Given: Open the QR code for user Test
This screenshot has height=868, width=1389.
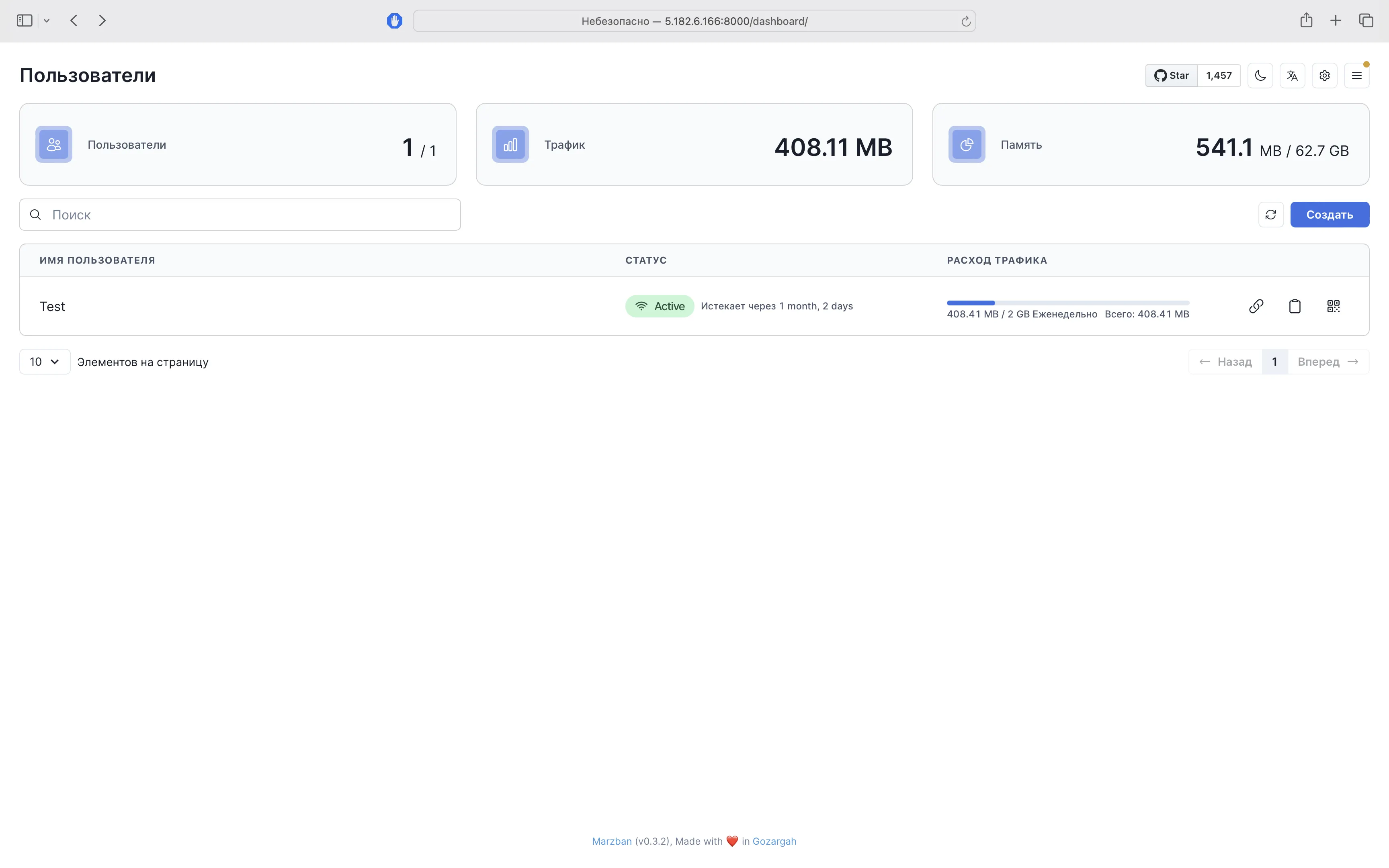Looking at the screenshot, I should coord(1333,306).
